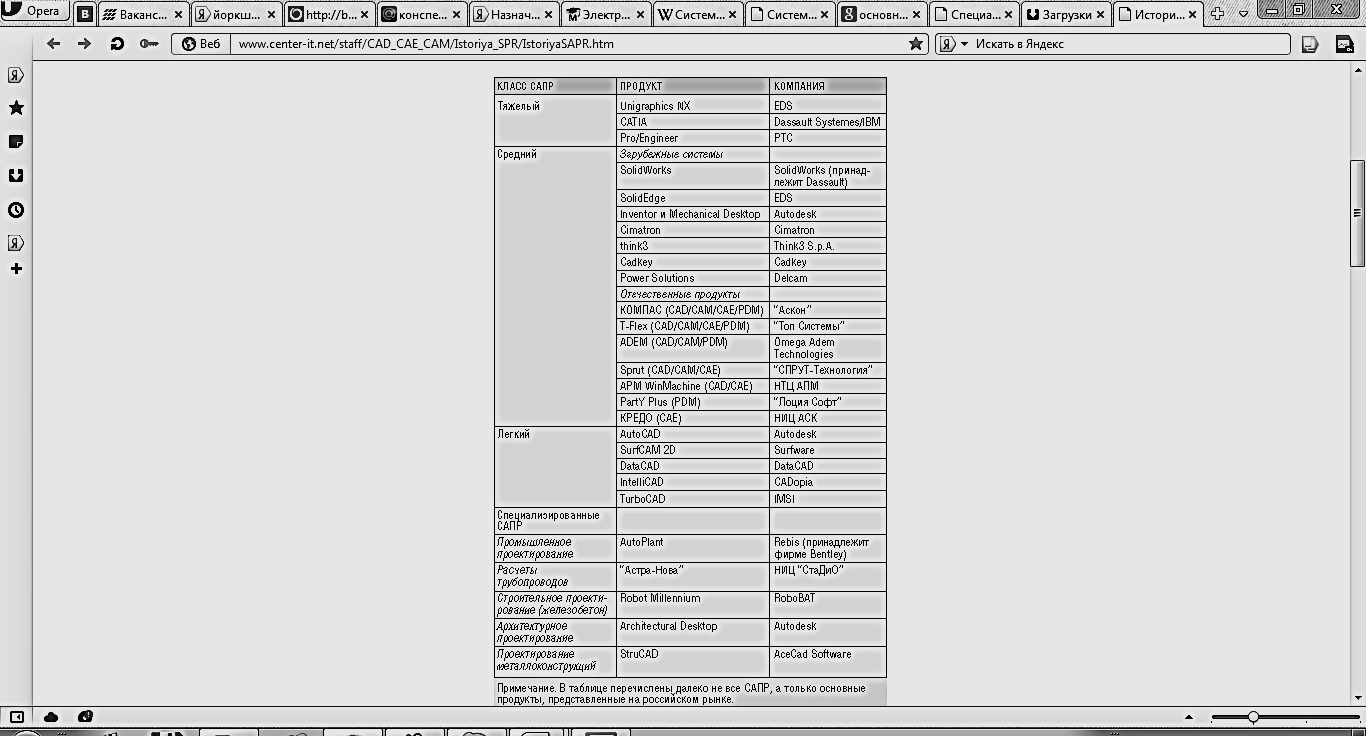Click the T-Flex (CAD/CAM/CAE/PDM) cell
The width and height of the screenshot is (1366, 736).
point(693,326)
